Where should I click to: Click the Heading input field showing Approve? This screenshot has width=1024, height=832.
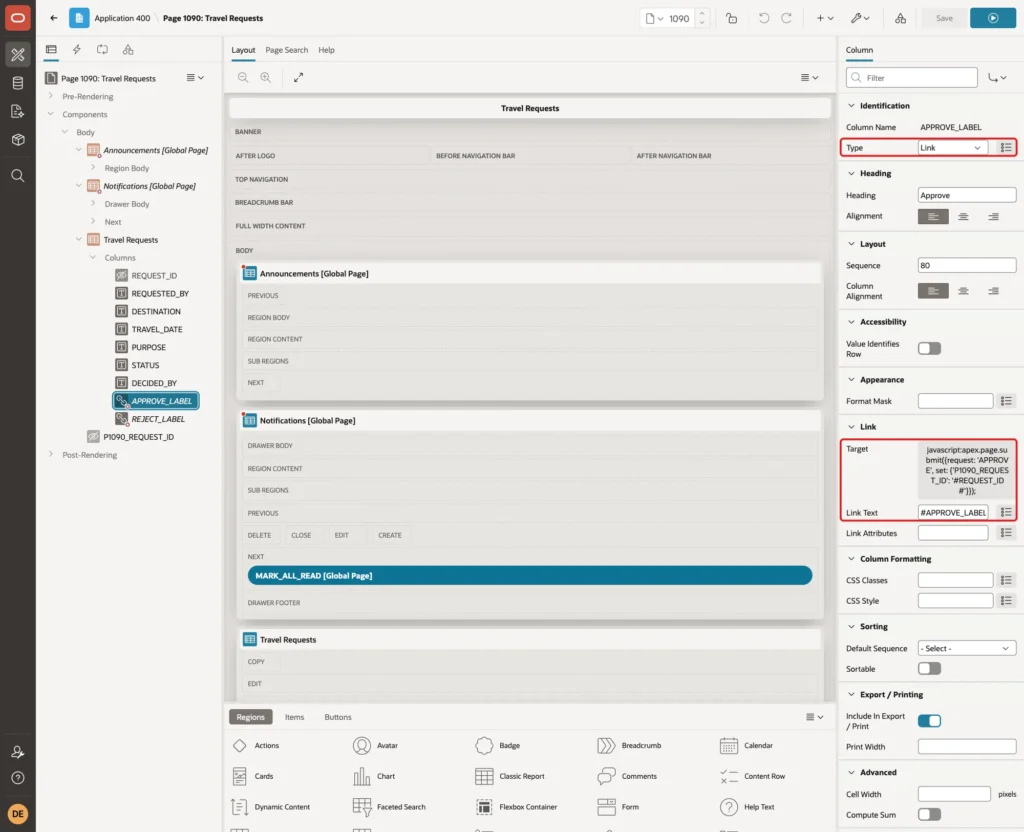click(x=967, y=195)
